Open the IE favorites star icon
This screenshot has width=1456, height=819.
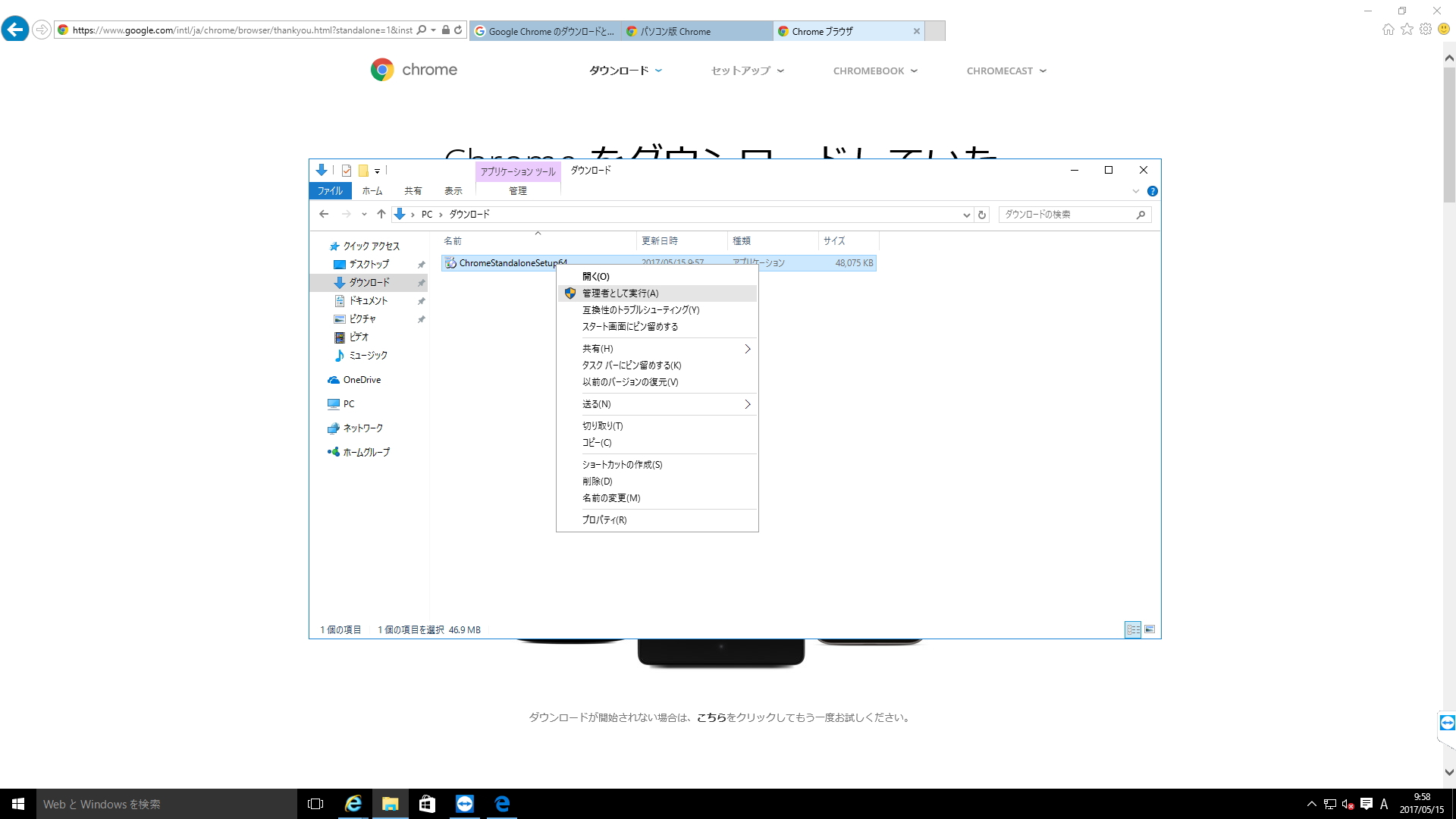(1407, 30)
